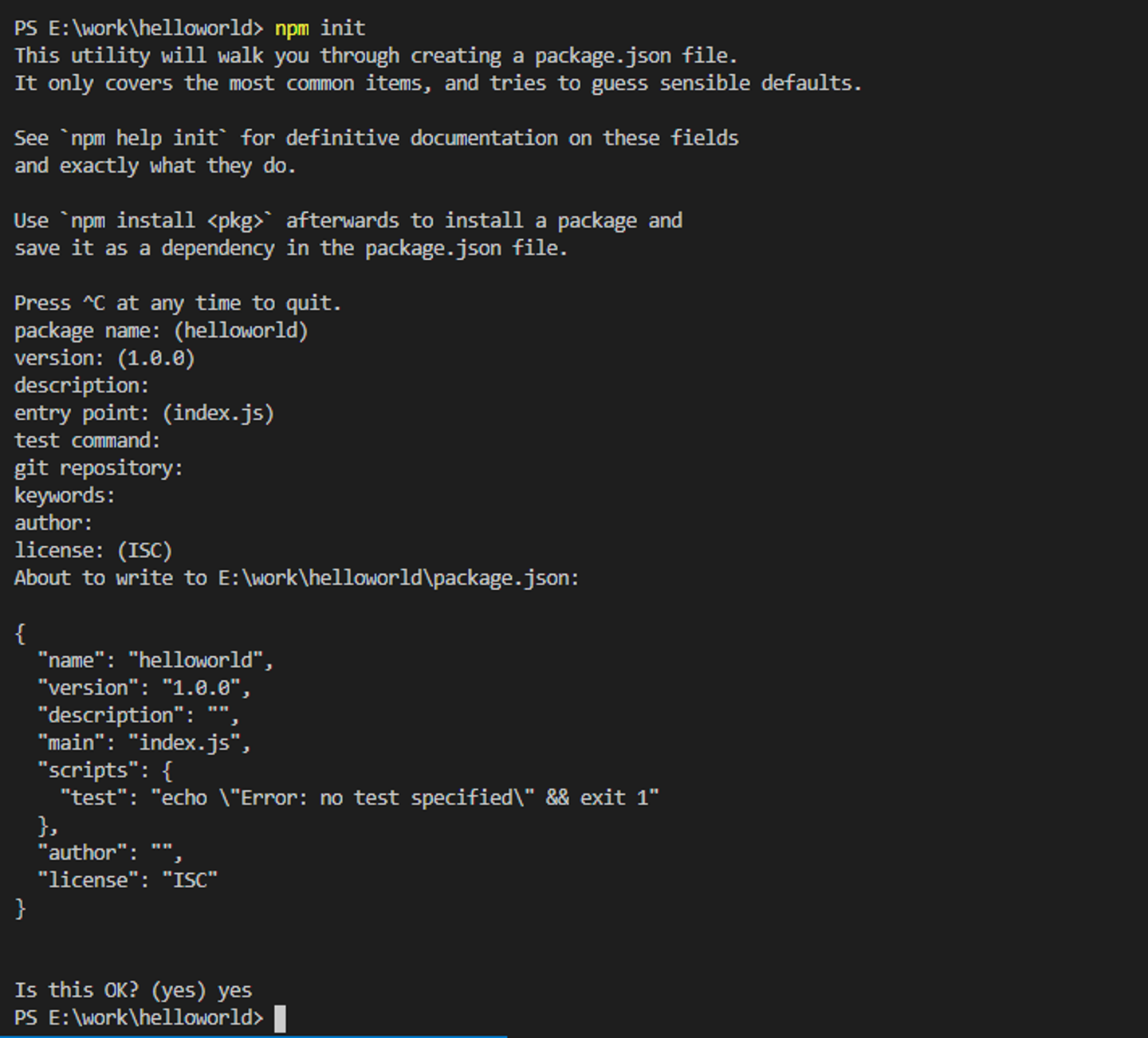
Task: Click the "scripts" JSON key line
Action: tap(104, 771)
